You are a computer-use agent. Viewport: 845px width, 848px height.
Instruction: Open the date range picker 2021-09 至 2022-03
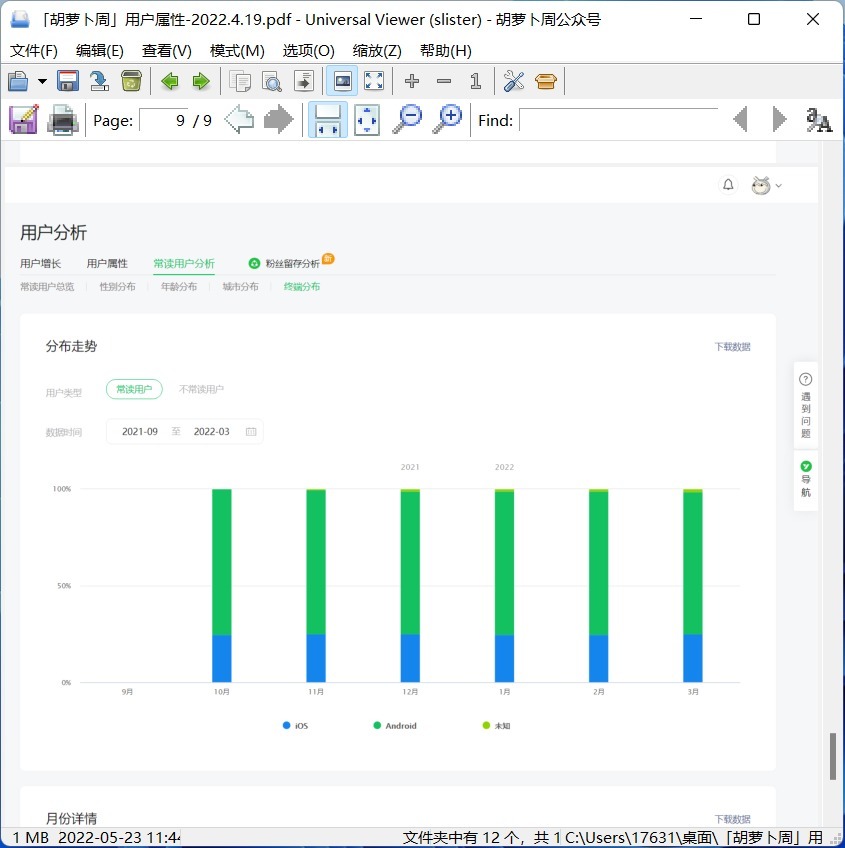pyautogui.click(x=185, y=432)
